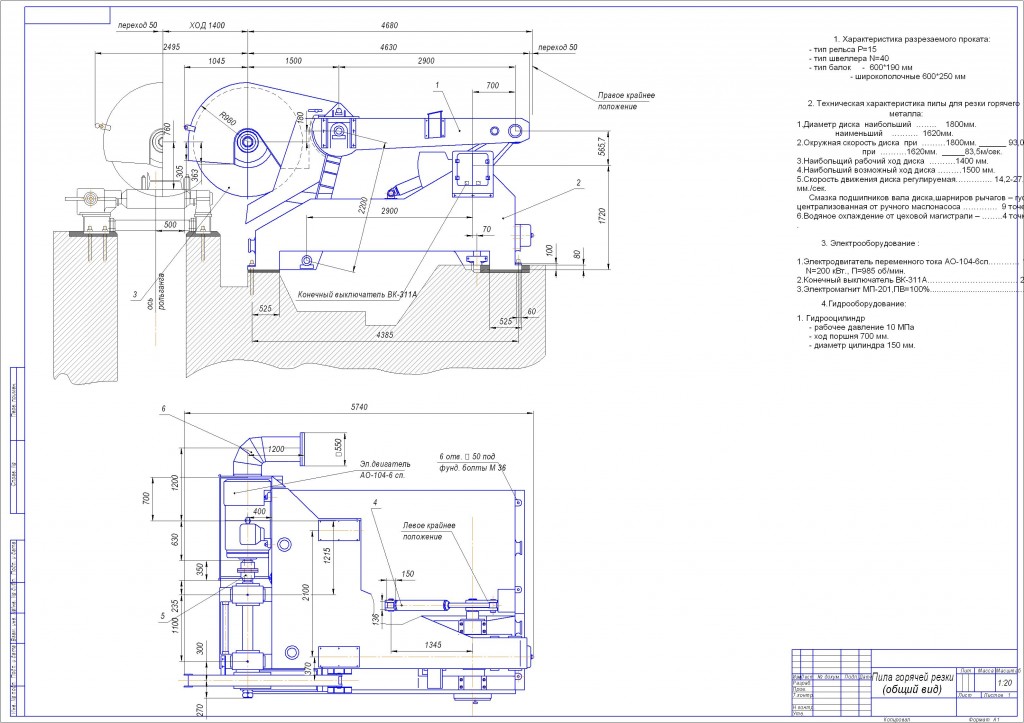Click the 4385 foundation dimension

[x=385, y=335]
